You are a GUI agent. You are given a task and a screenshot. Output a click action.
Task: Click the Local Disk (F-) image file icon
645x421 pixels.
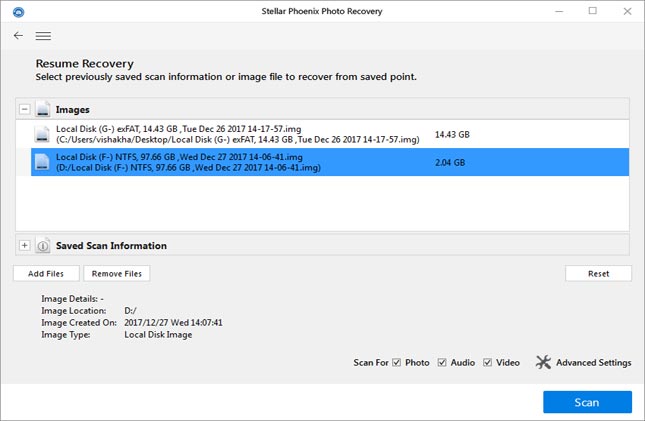(42, 162)
